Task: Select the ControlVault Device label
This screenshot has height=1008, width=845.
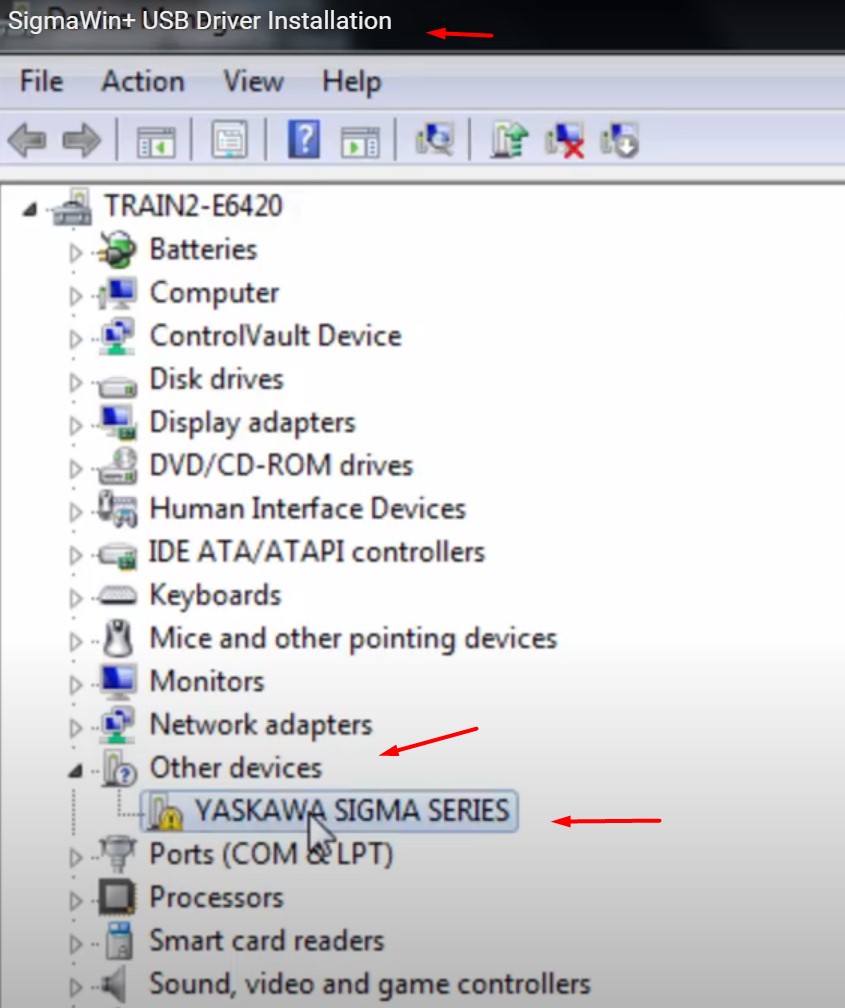Action: (x=276, y=336)
